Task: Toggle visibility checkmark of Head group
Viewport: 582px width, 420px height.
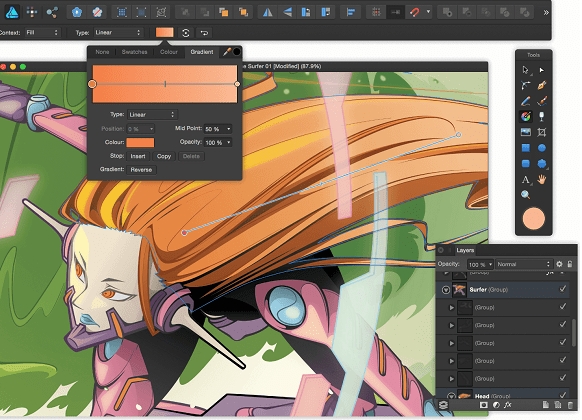Action: (563, 395)
